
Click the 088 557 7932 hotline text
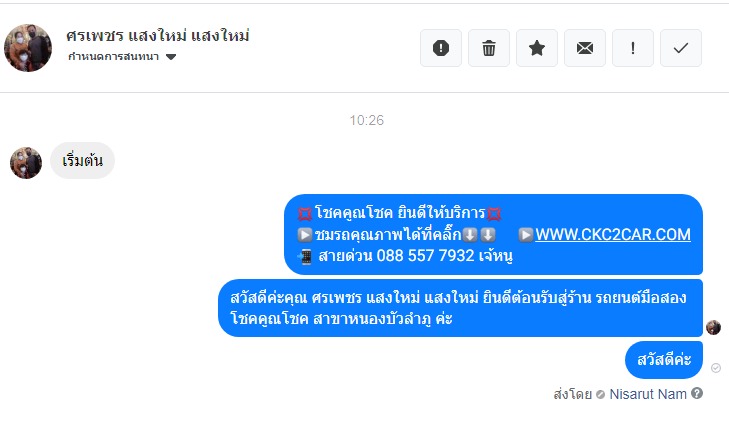pos(425,255)
